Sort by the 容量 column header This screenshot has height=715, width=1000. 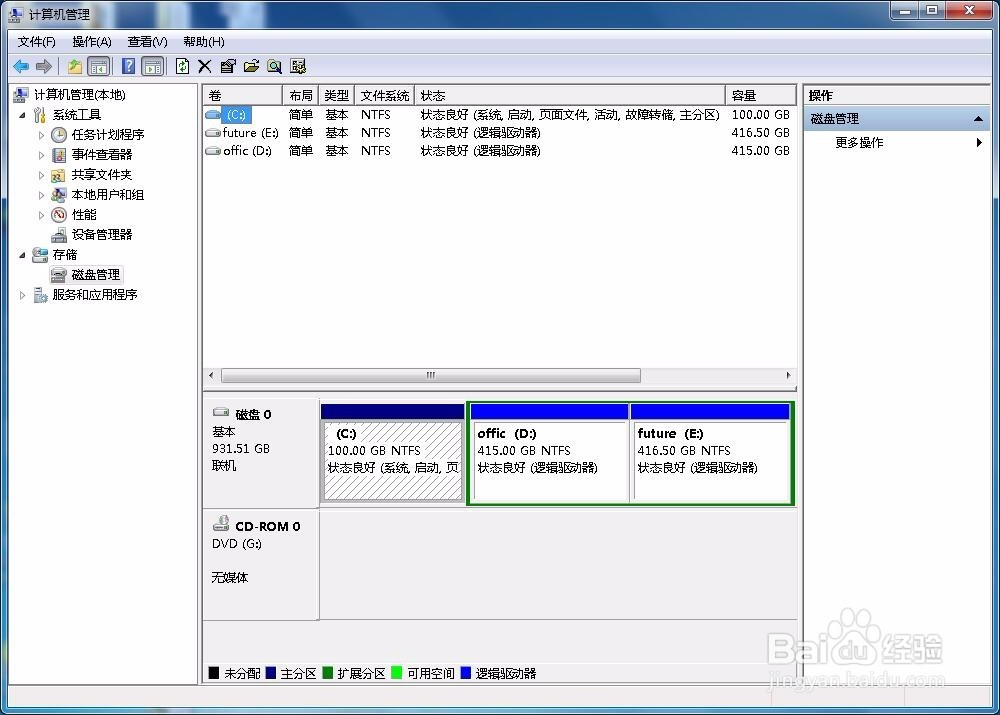[x=760, y=96]
